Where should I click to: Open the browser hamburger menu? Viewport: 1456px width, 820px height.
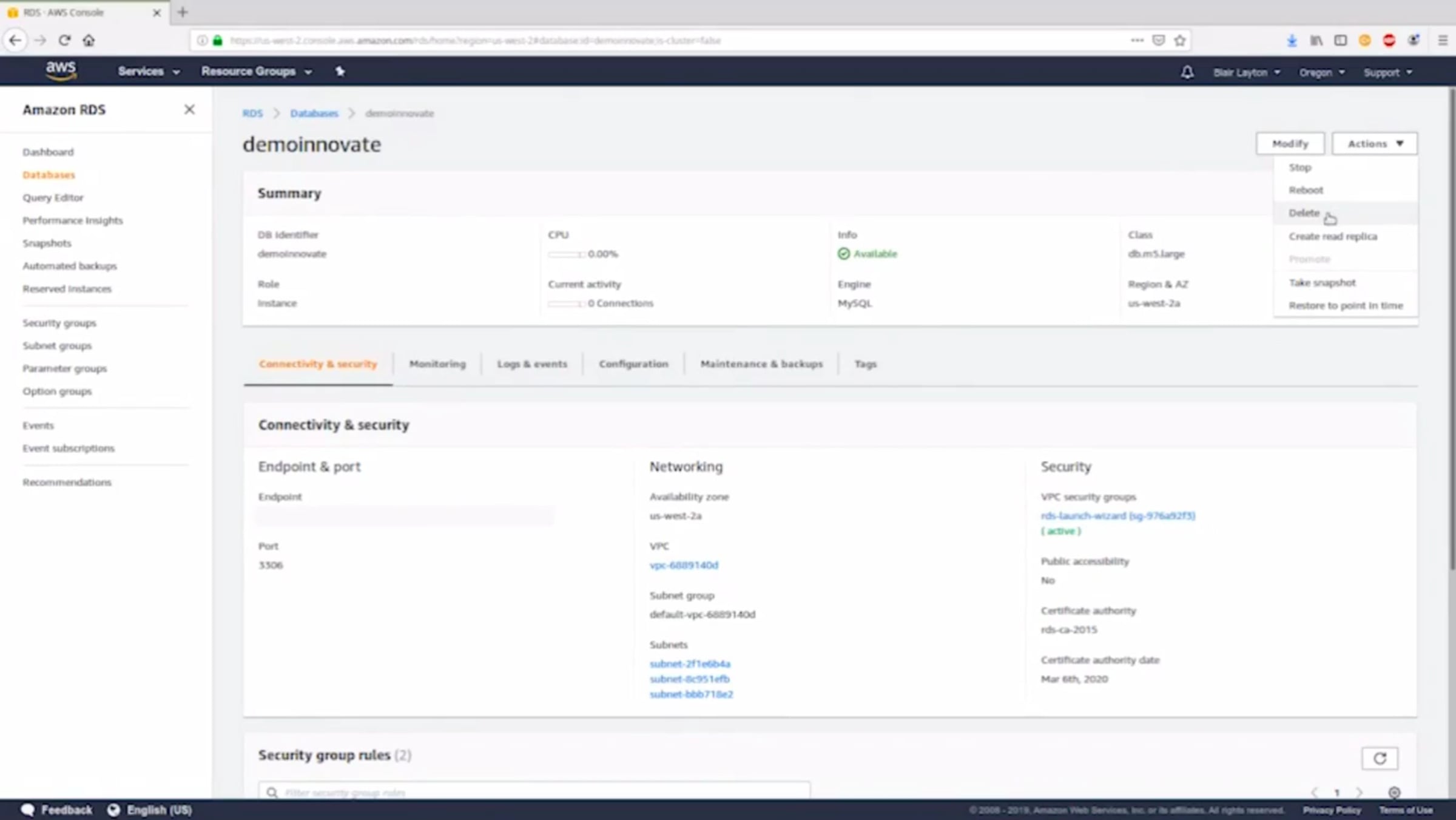[x=1443, y=41]
